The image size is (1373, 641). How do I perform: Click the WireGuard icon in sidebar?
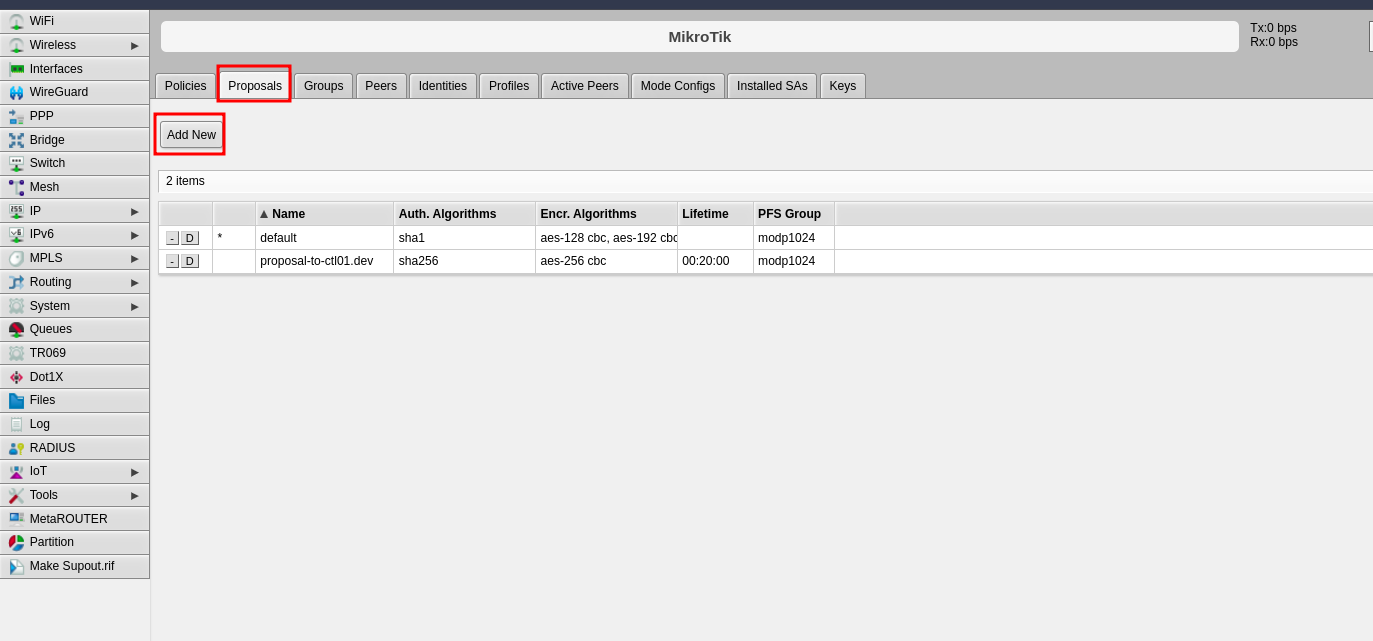[x=16, y=93]
